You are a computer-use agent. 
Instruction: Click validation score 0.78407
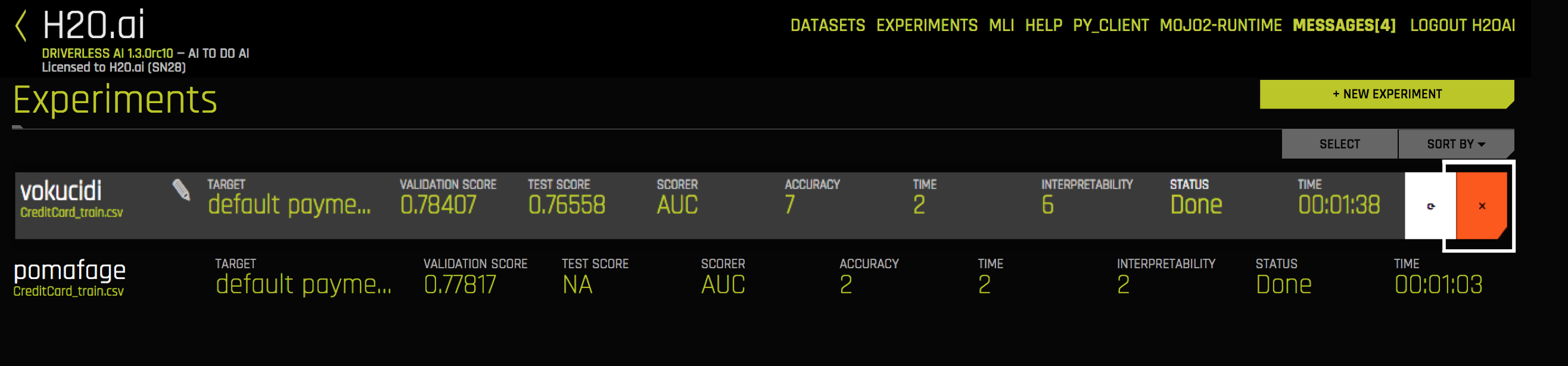point(438,205)
